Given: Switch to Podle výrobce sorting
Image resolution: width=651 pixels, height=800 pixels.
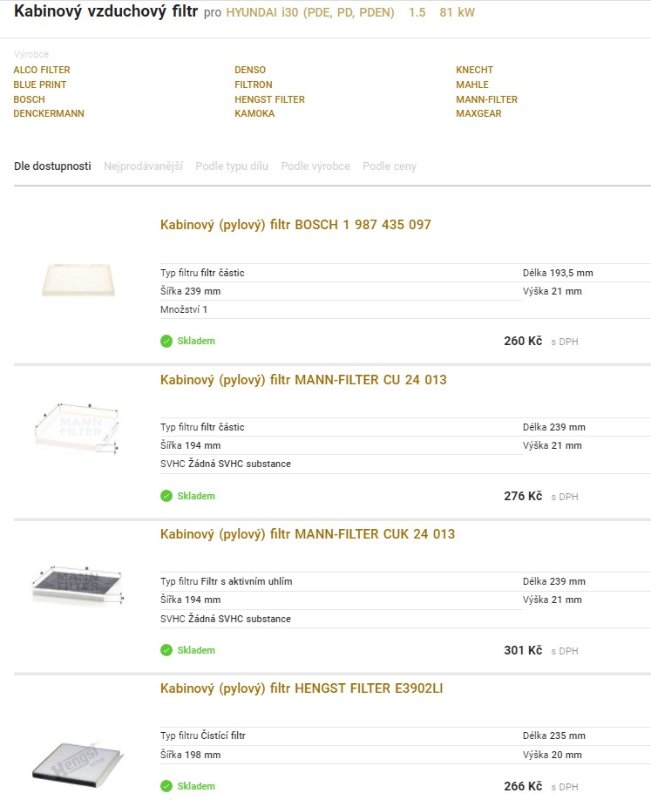Looking at the screenshot, I should coord(315,166).
